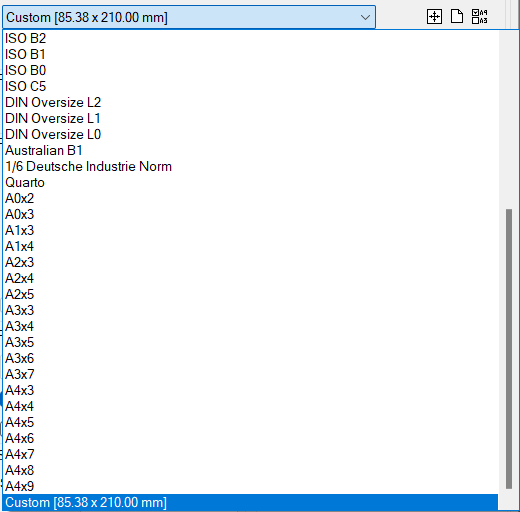
Task: Select A3x7 in the dropdown list
Action: [250, 374]
